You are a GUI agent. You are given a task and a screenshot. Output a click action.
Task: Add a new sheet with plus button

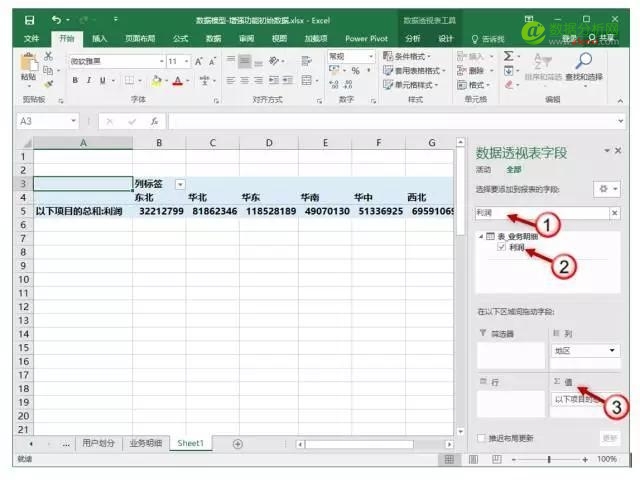click(238, 444)
